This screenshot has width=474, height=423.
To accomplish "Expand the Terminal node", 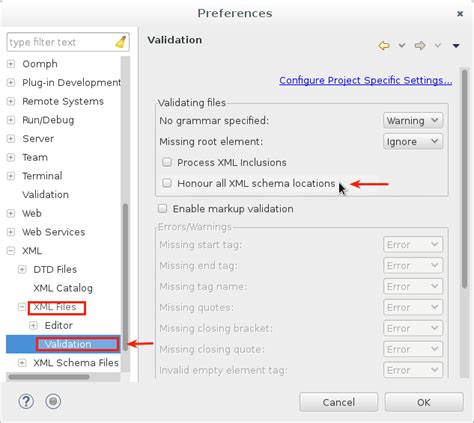I will [x=11, y=176].
